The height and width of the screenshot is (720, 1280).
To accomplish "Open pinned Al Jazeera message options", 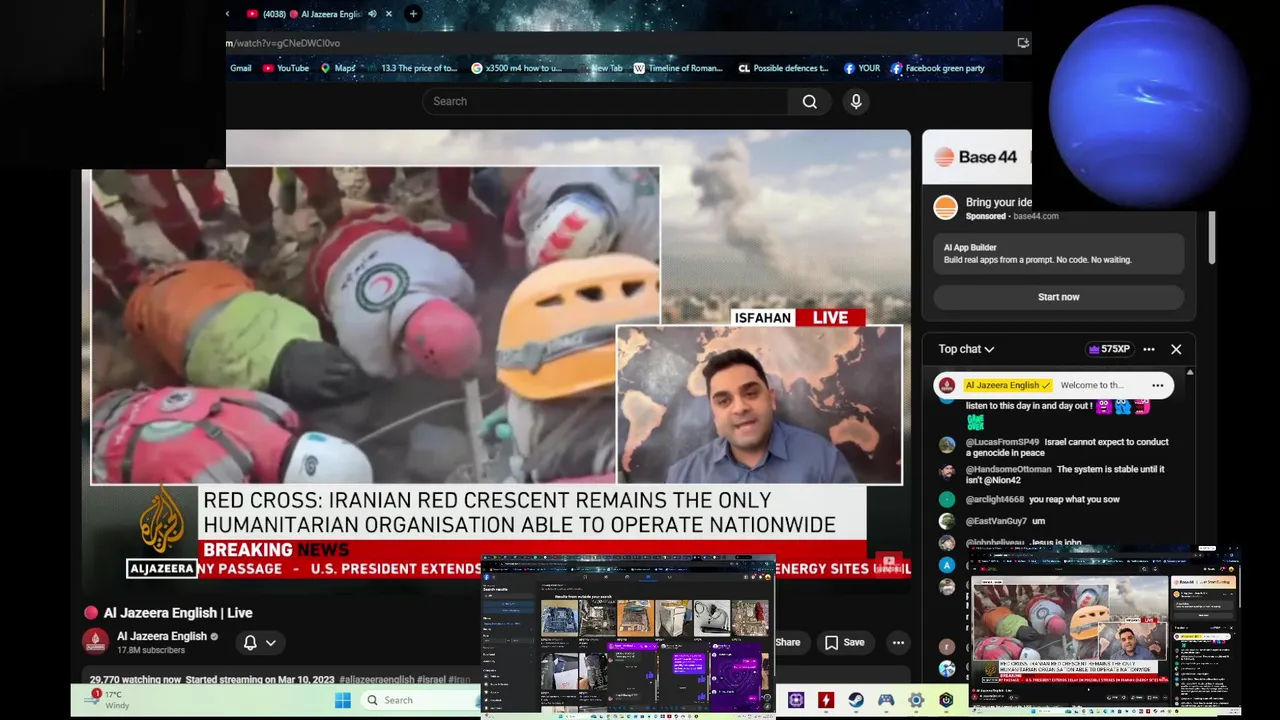I will pyautogui.click(x=1157, y=385).
